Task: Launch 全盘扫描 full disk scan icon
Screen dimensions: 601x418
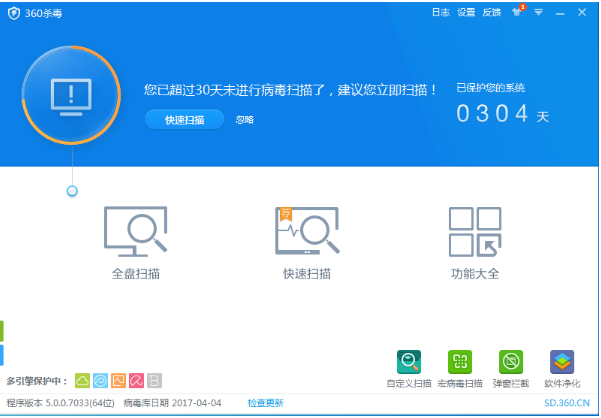Action: coord(136,231)
